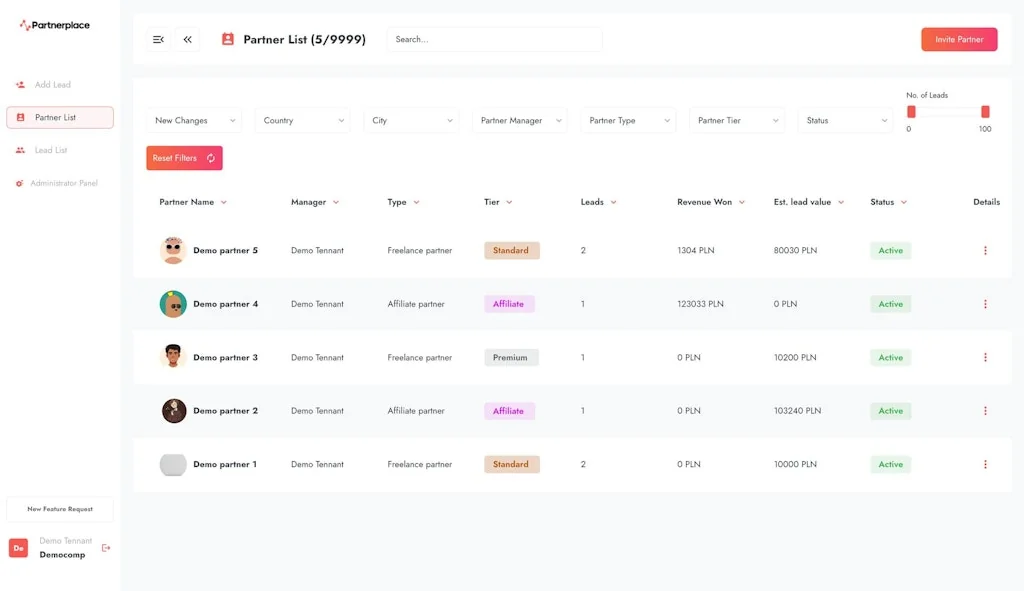Open the Country filter dropdown
Screen dimensions: 1024x591
coord(302,120)
